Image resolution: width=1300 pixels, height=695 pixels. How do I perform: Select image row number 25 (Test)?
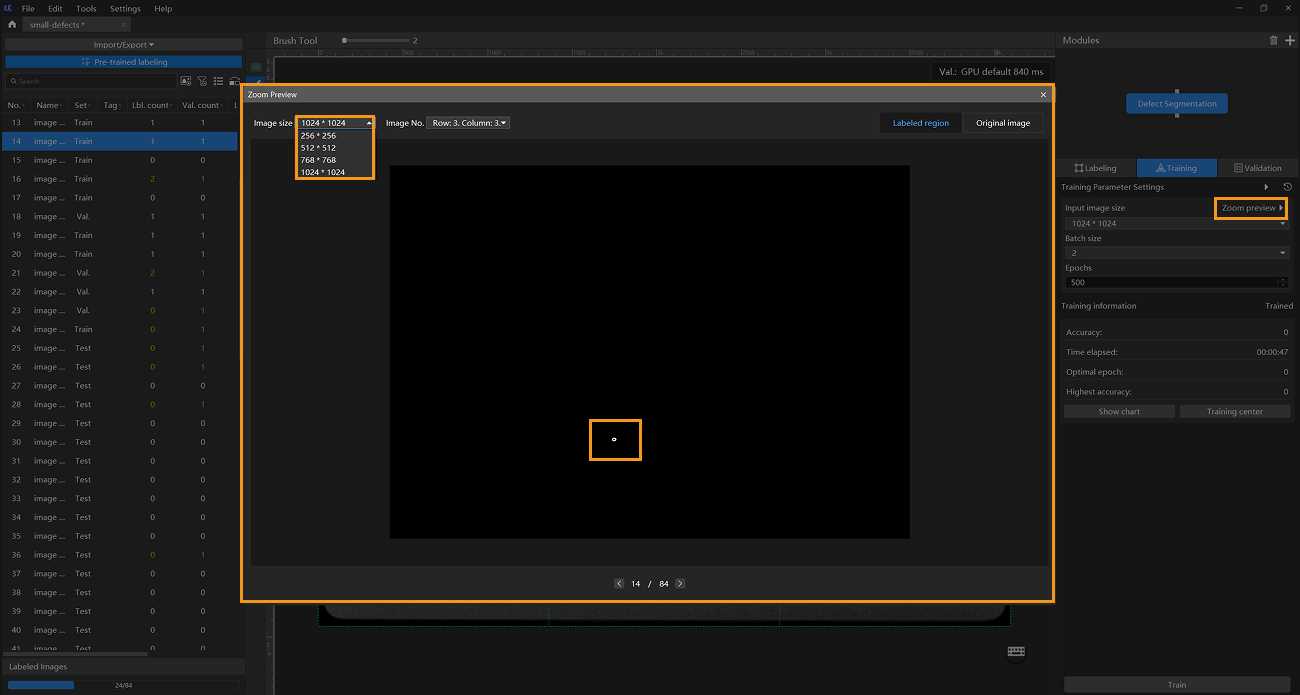click(x=120, y=348)
